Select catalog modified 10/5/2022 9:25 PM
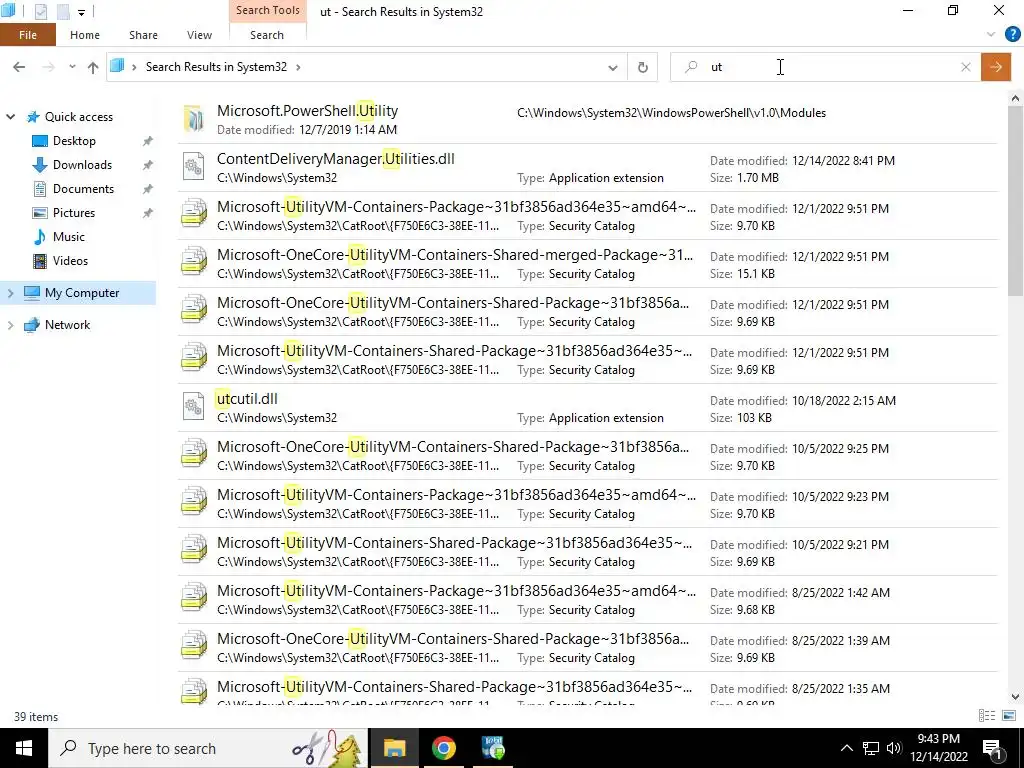The height and width of the screenshot is (768, 1024). click(587, 456)
